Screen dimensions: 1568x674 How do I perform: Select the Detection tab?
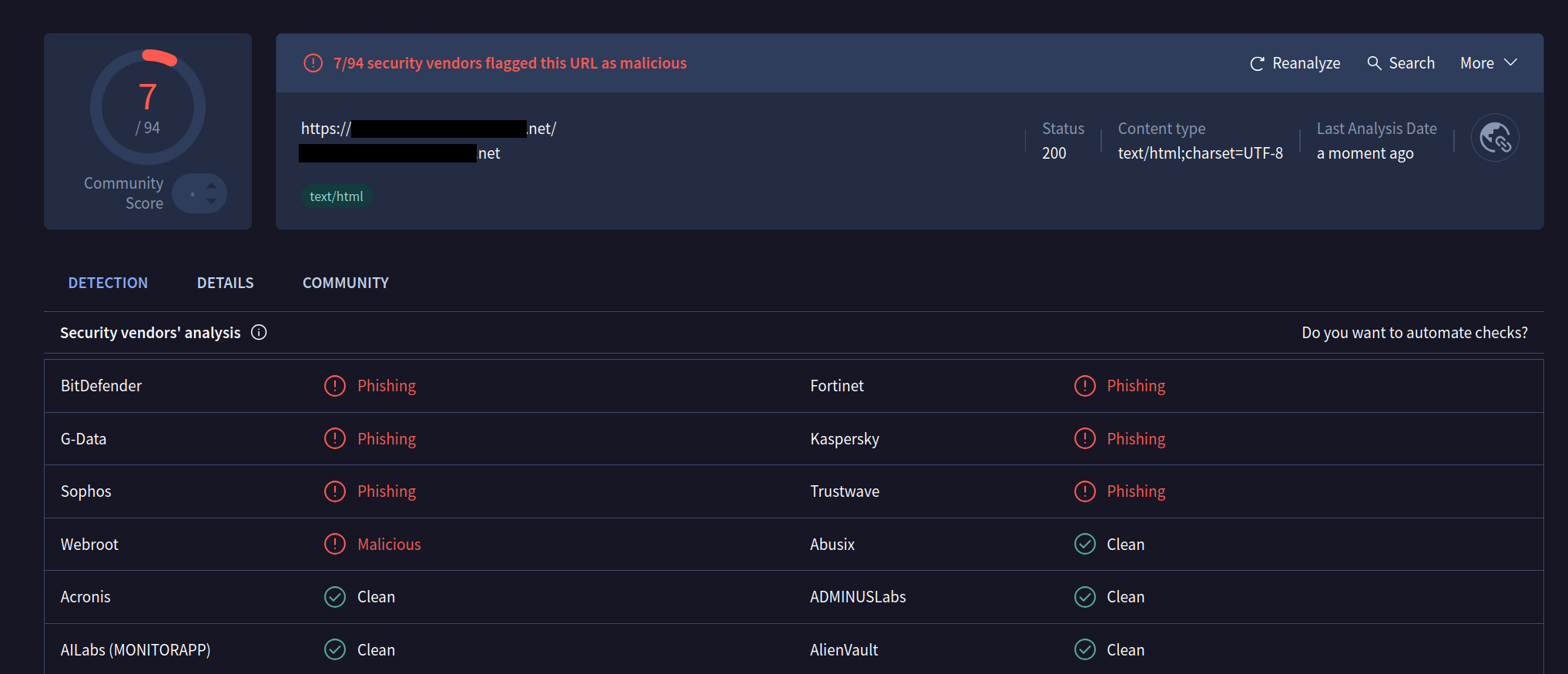(108, 283)
